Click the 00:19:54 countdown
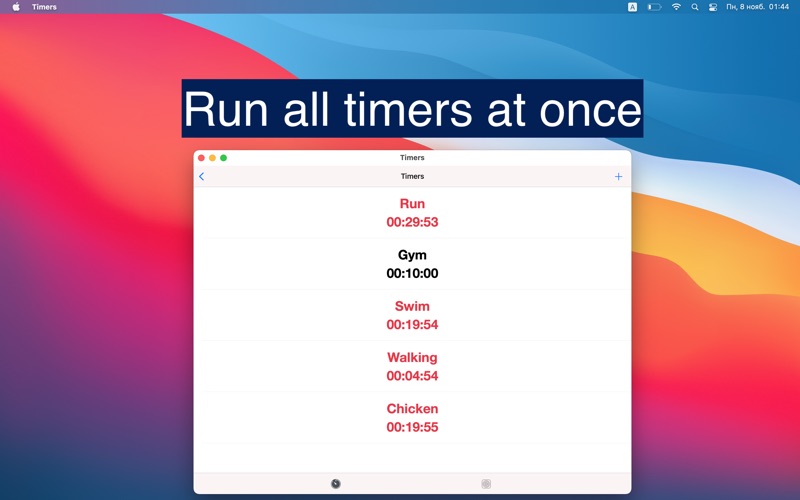 pyautogui.click(x=412, y=324)
